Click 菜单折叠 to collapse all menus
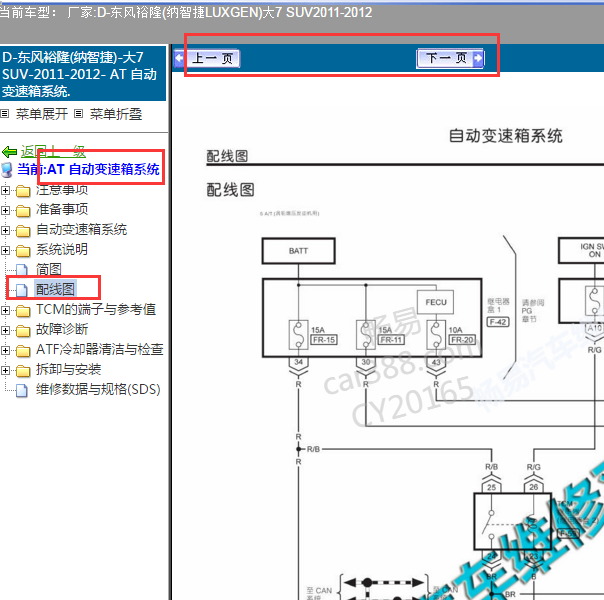This screenshot has height=600, width=604. point(116,114)
